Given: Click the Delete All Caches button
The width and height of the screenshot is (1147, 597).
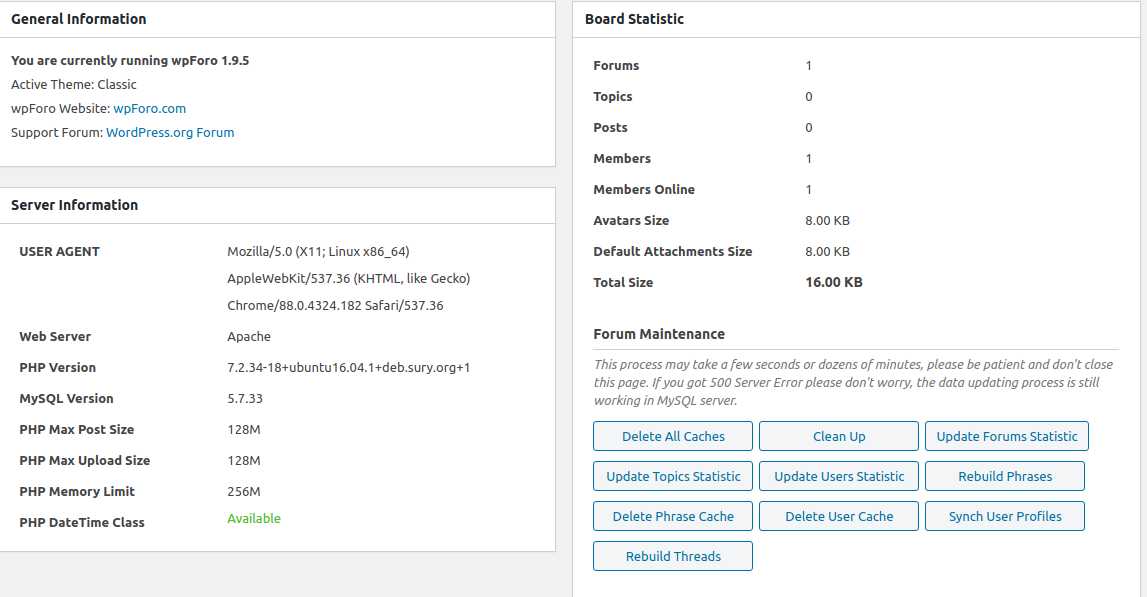Looking at the screenshot, I should 673,436.
